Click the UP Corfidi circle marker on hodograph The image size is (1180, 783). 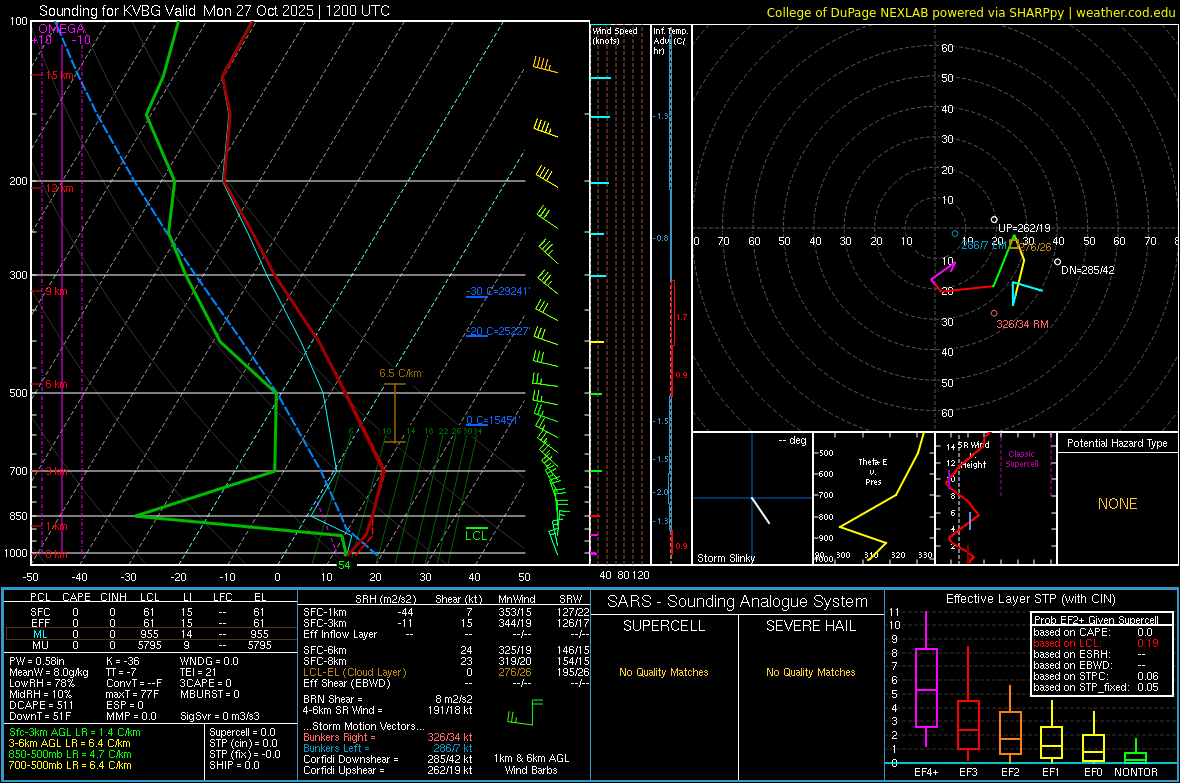point(994,220)
